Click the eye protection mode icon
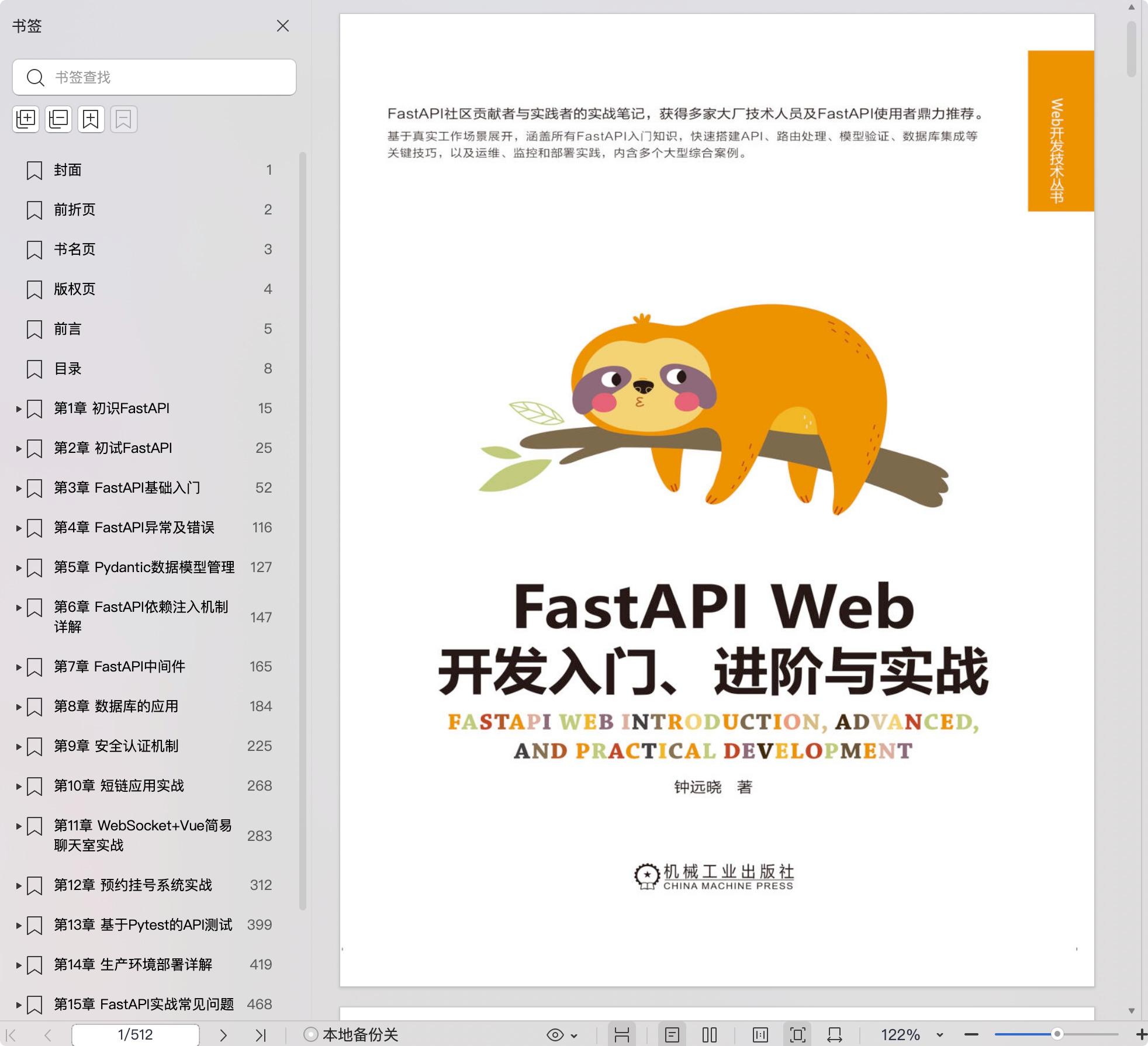Viewport: 1148px width, 1046px height. pyautogui.click(x=555, y=1035)
